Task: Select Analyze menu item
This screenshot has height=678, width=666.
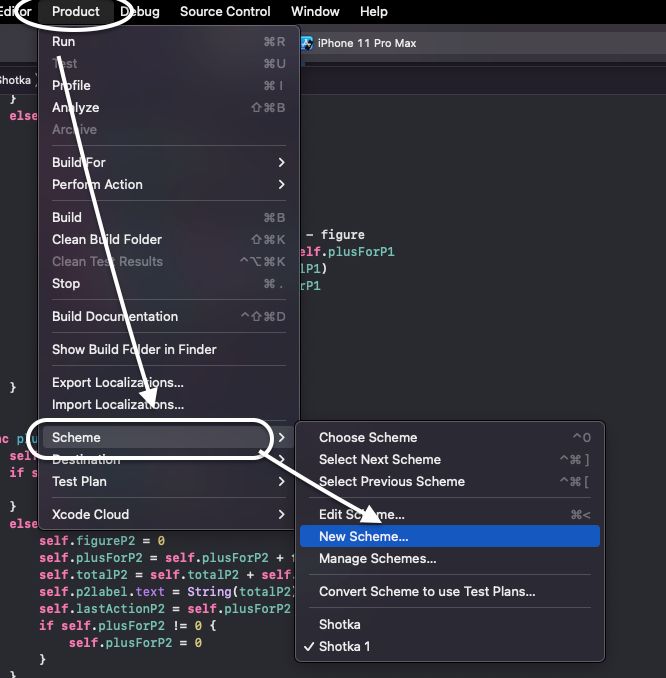Action: (x=169, y=108)
